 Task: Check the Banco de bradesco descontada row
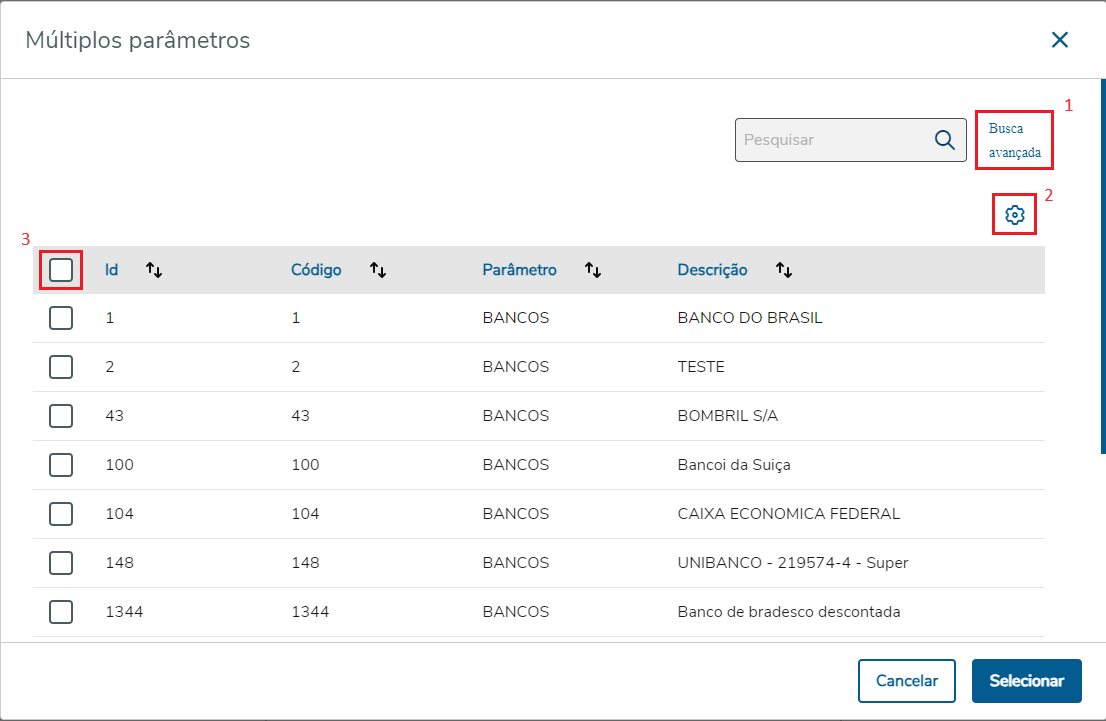[x=61, y=612]
